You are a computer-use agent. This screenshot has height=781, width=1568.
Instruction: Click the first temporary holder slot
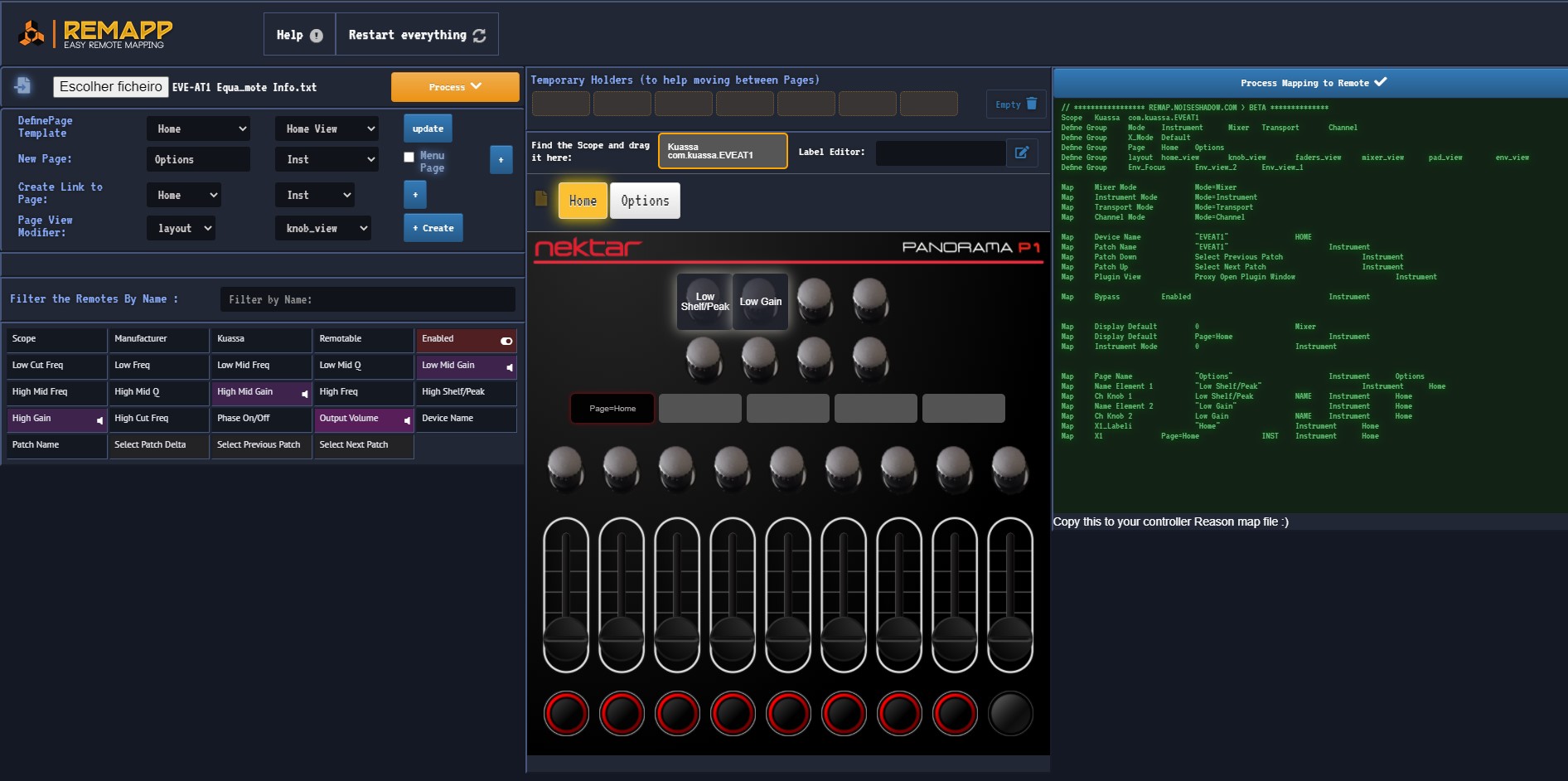(x=561, y=104)
